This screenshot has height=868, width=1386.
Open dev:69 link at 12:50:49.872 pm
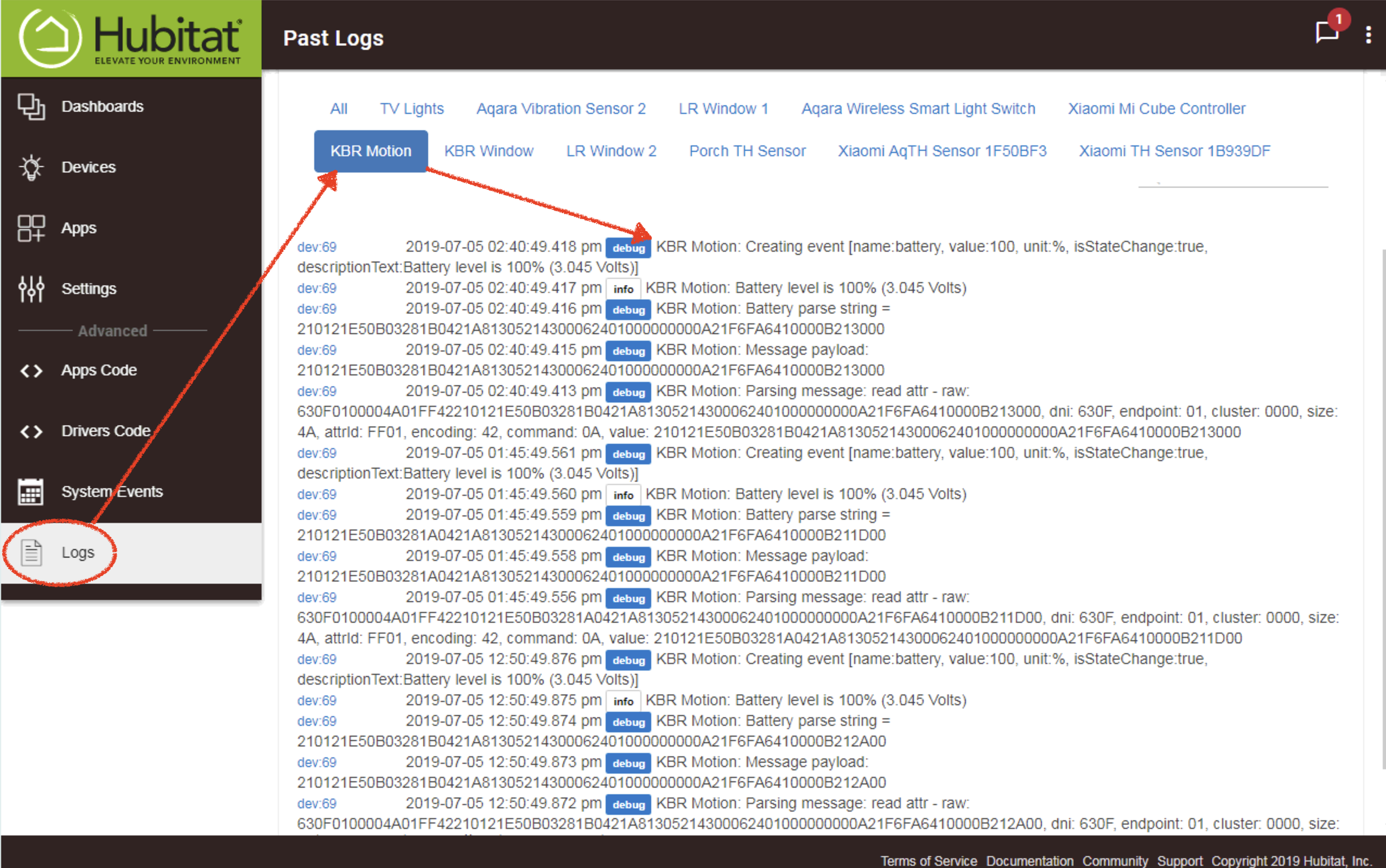point(317,803)
